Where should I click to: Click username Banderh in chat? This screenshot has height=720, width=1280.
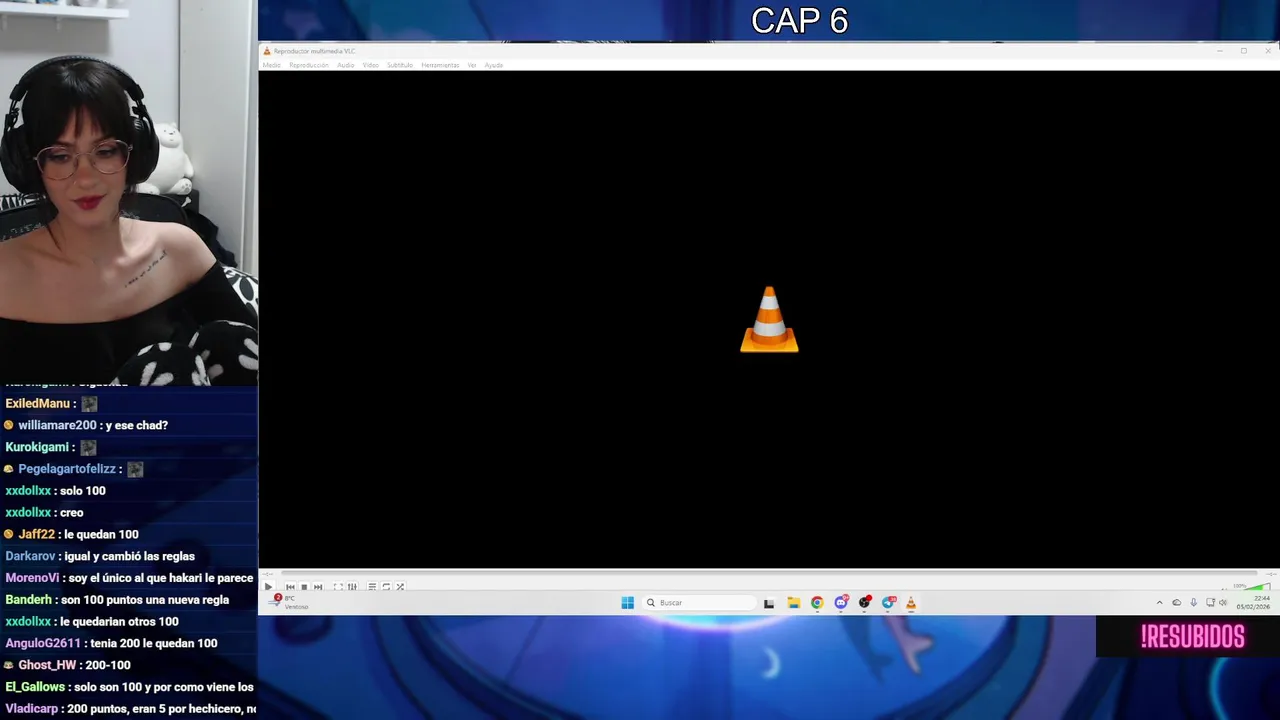[28, 600]
